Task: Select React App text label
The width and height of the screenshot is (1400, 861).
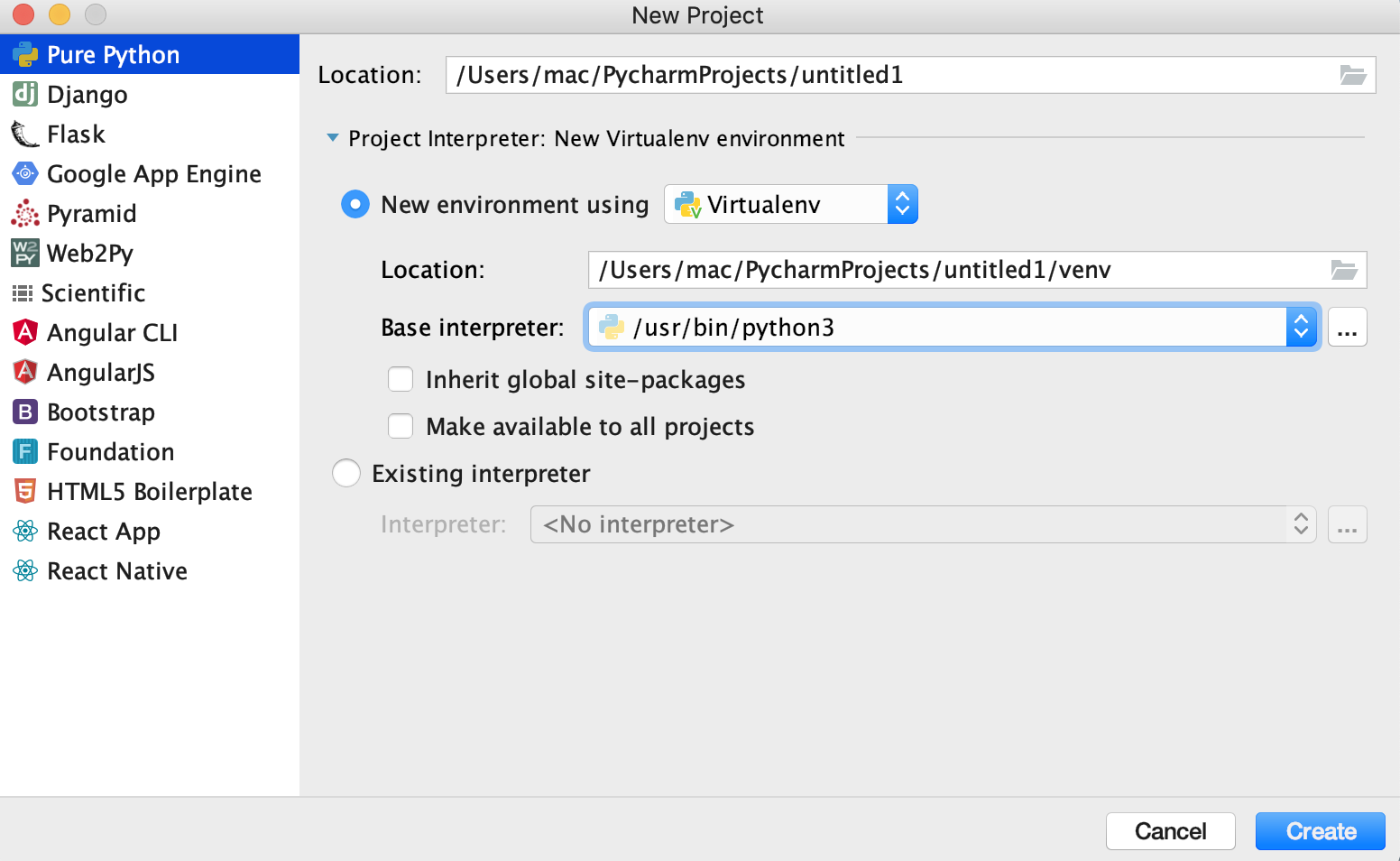Action: tap(104, 532)
